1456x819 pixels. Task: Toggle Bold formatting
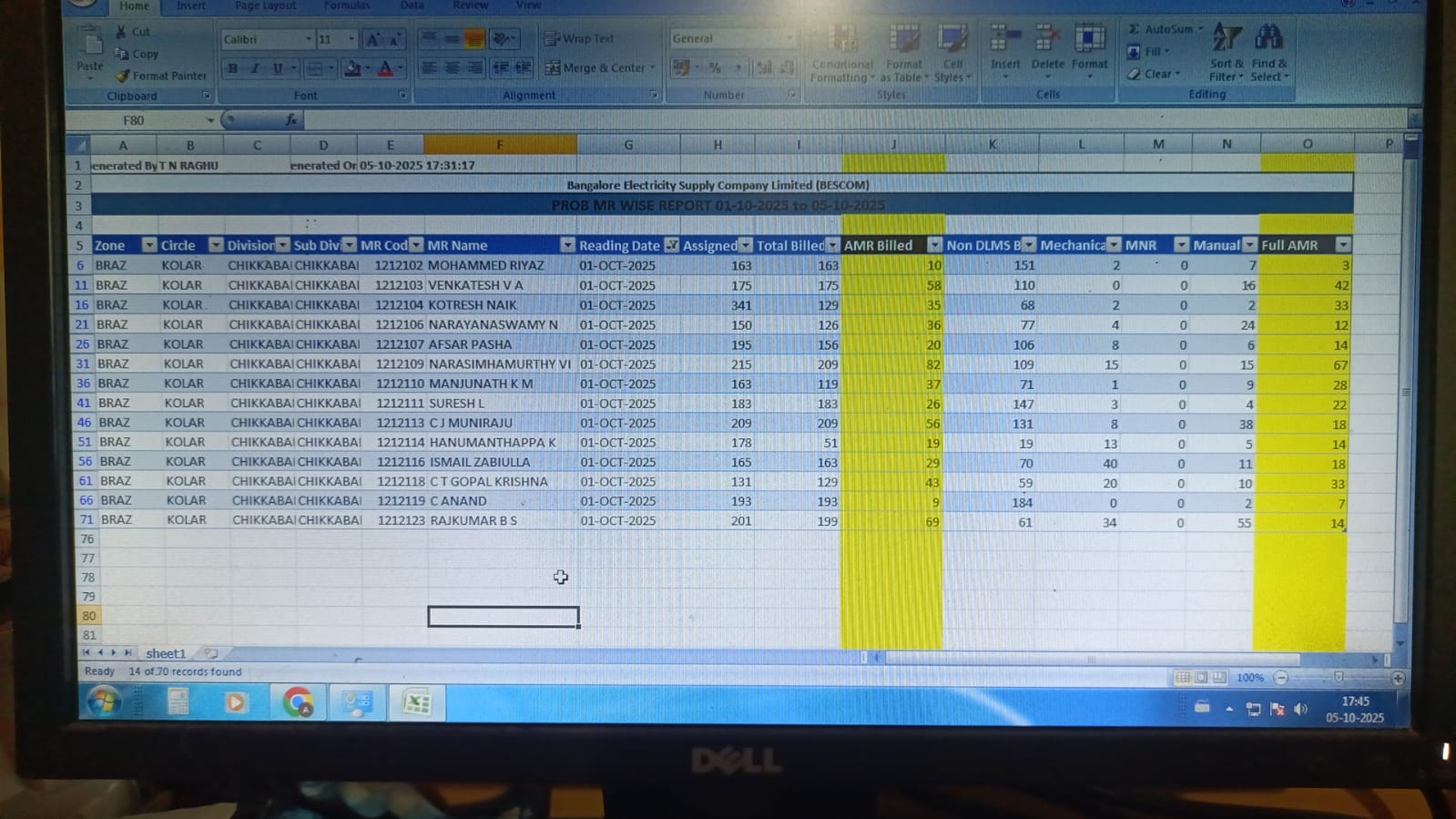[233, 68]
